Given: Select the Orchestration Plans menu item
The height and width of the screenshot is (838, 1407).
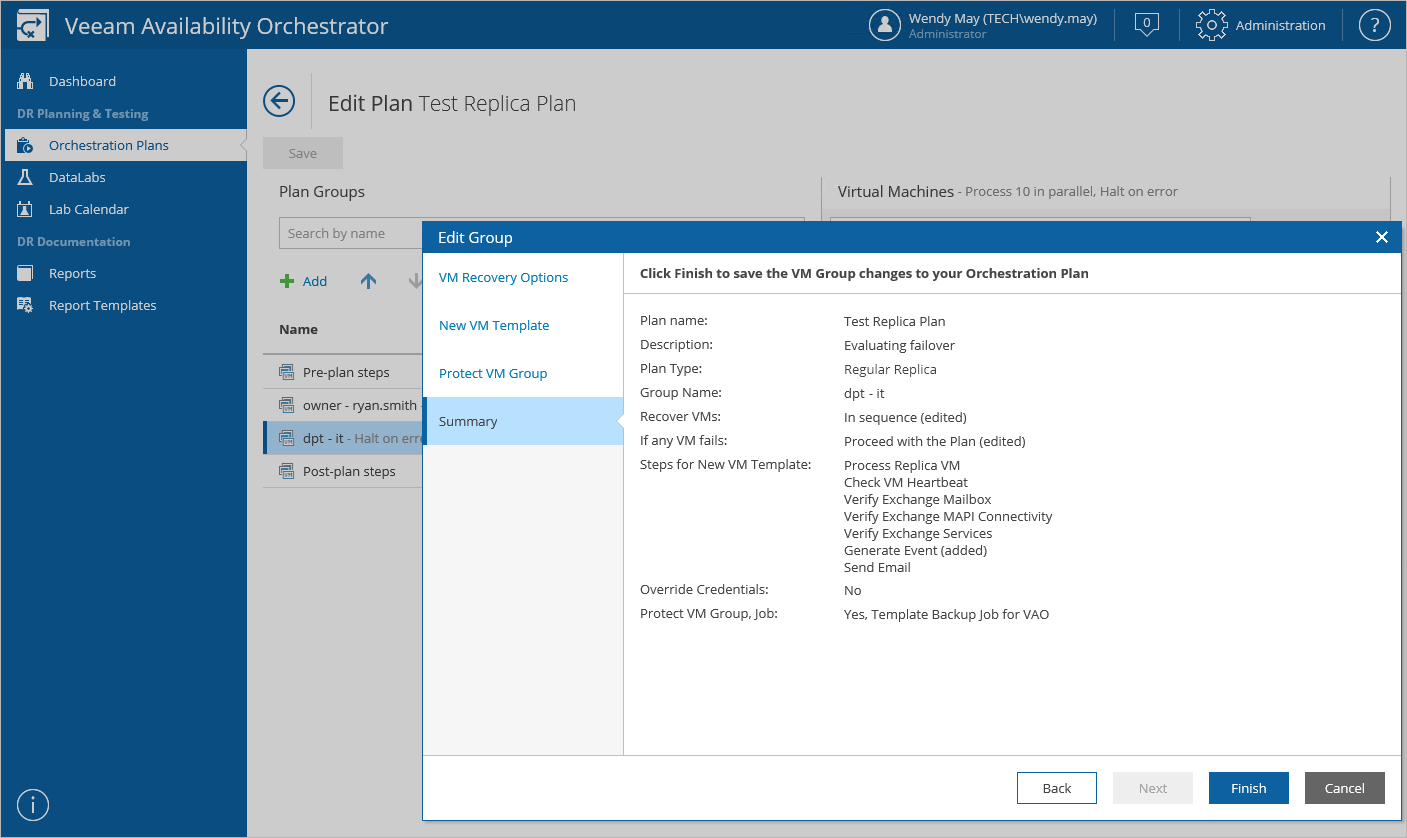Looking at the screenshot, I should 109,145.
